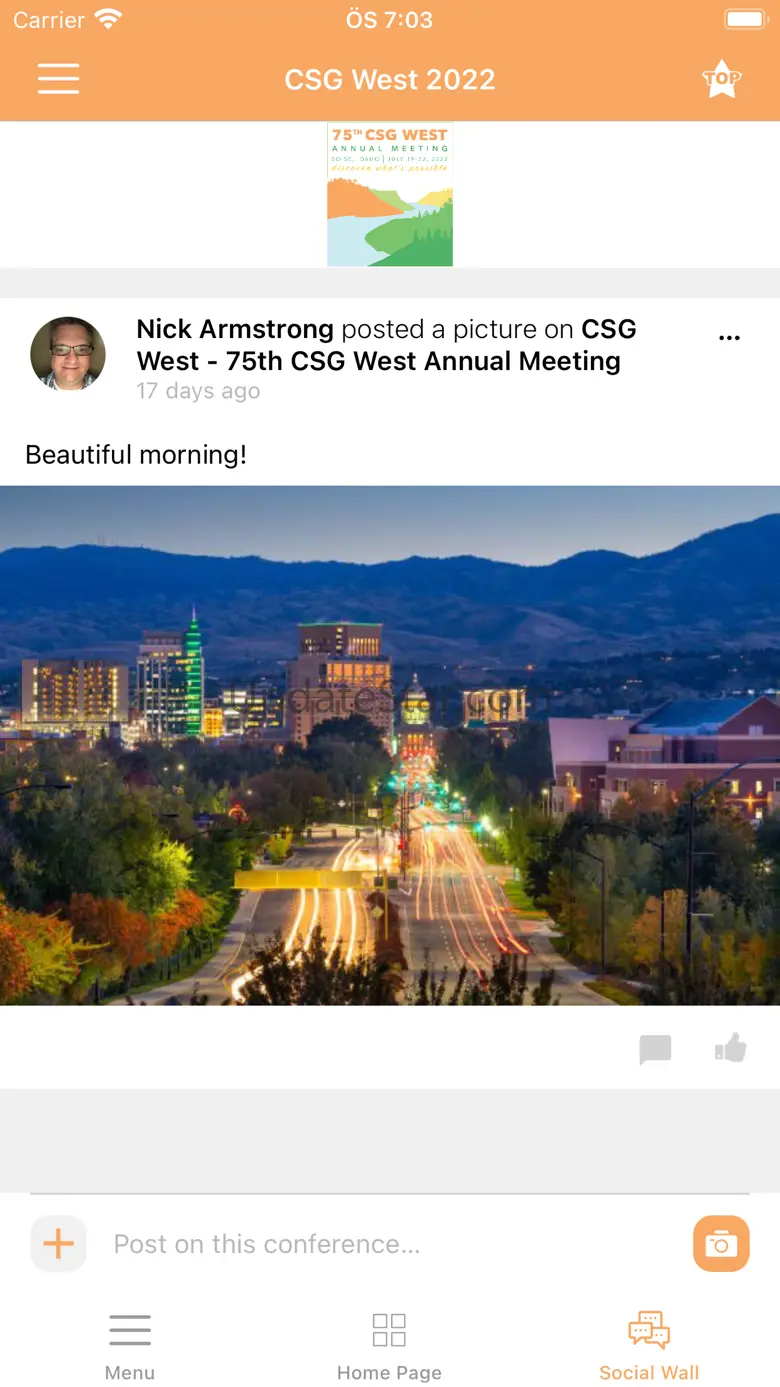Tap the 17 days ago timestamp
Image resolution: width=780 pixels, height=1387 pixels.
[x=198, y=391]
